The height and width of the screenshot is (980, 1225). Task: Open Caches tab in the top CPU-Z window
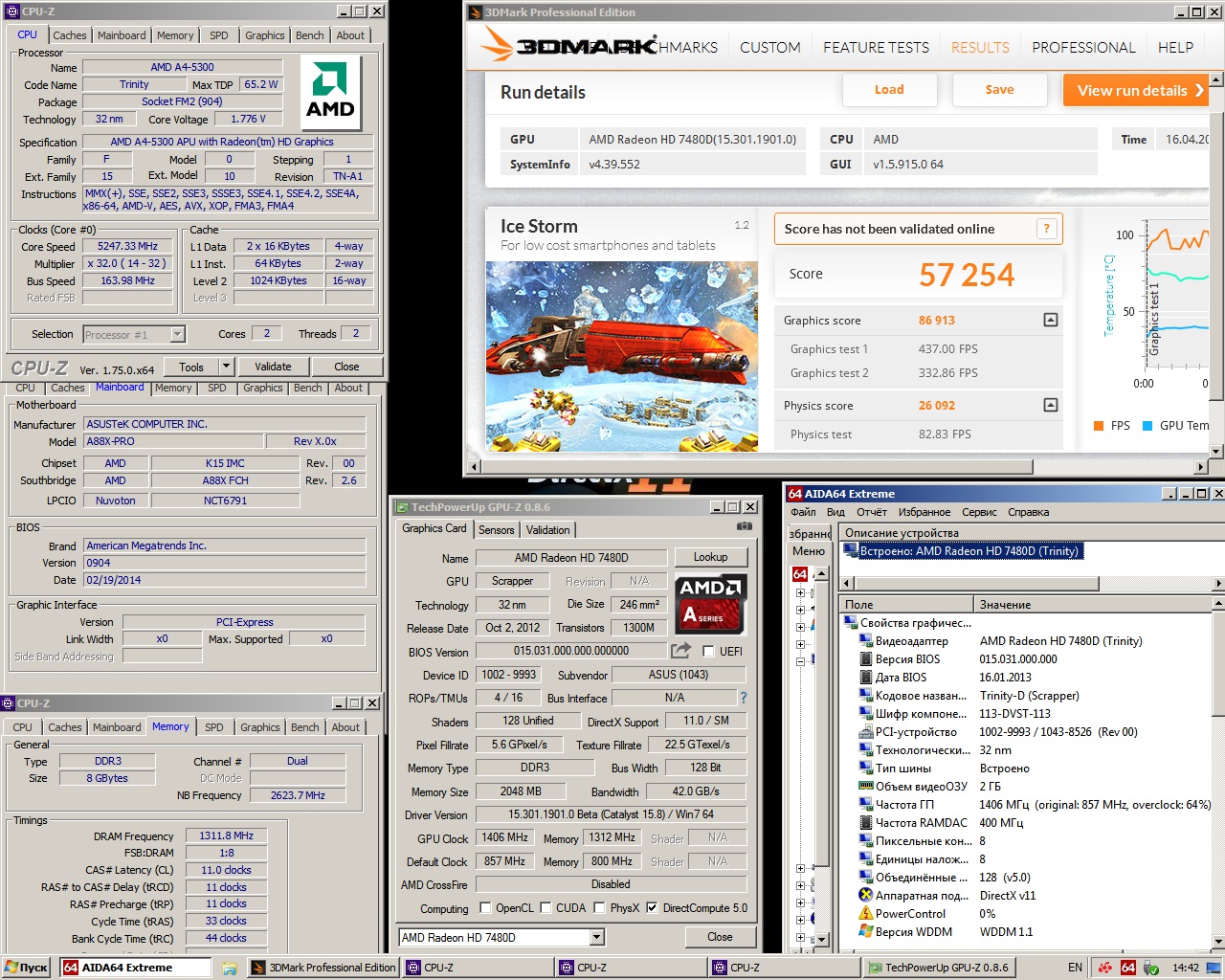[x=70, y=35]
